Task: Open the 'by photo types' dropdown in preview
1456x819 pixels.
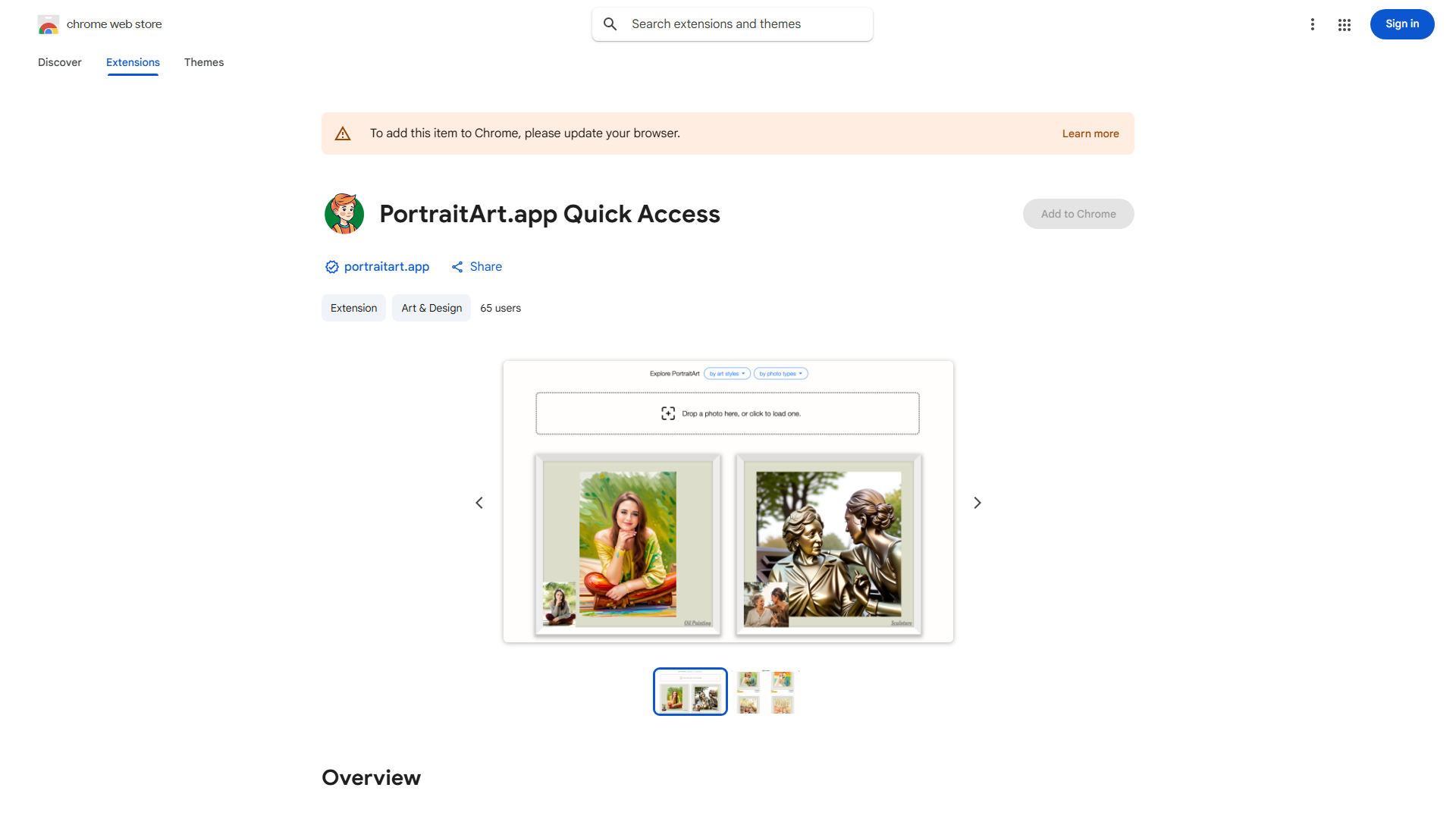Action: pyautogui.click(x=780, y=374)
